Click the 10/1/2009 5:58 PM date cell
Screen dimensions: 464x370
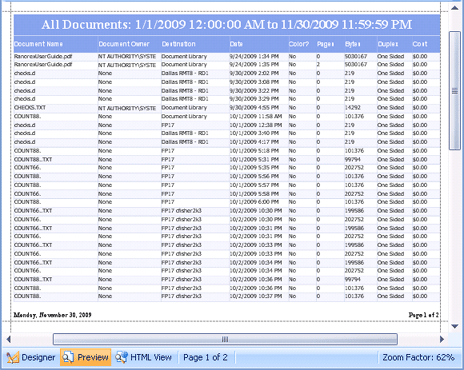click(x=254, y=194)
